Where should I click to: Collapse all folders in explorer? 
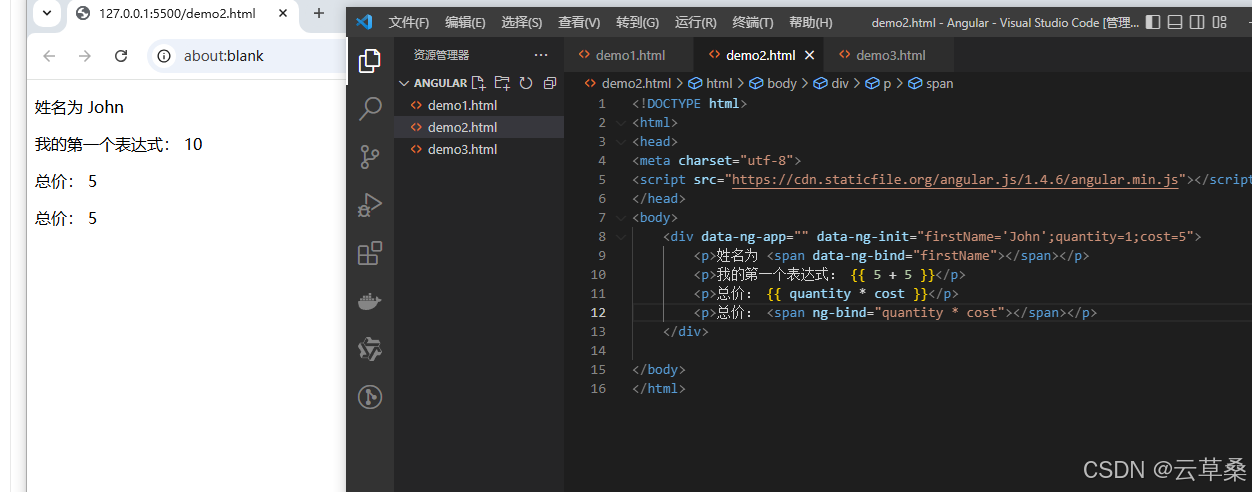(550, 83)
